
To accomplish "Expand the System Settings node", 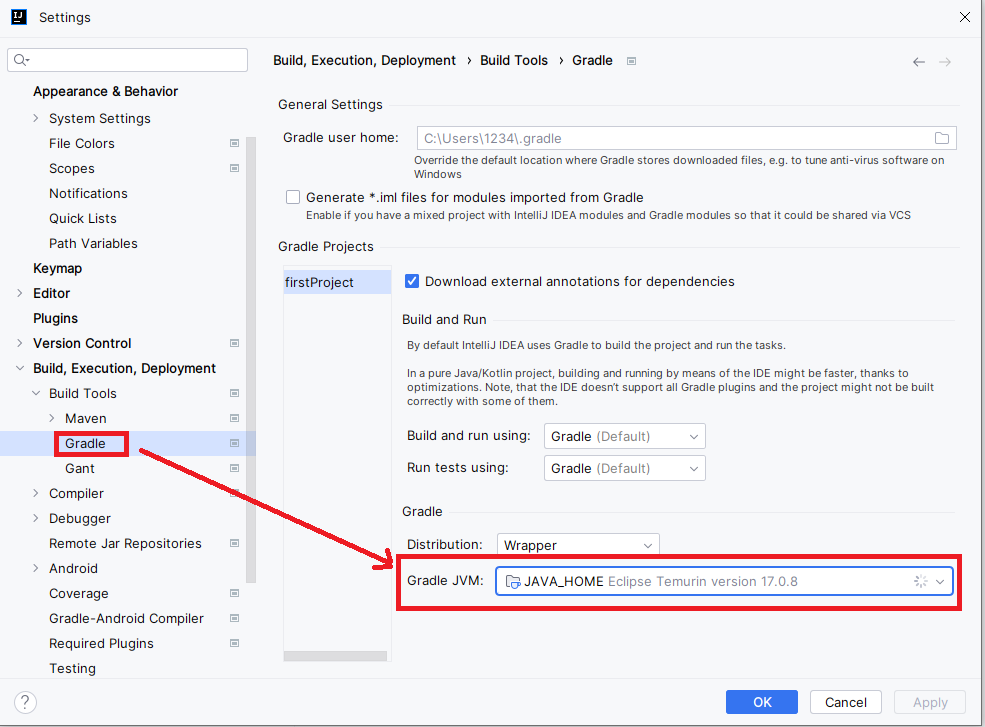I will (x=36, y=118).
